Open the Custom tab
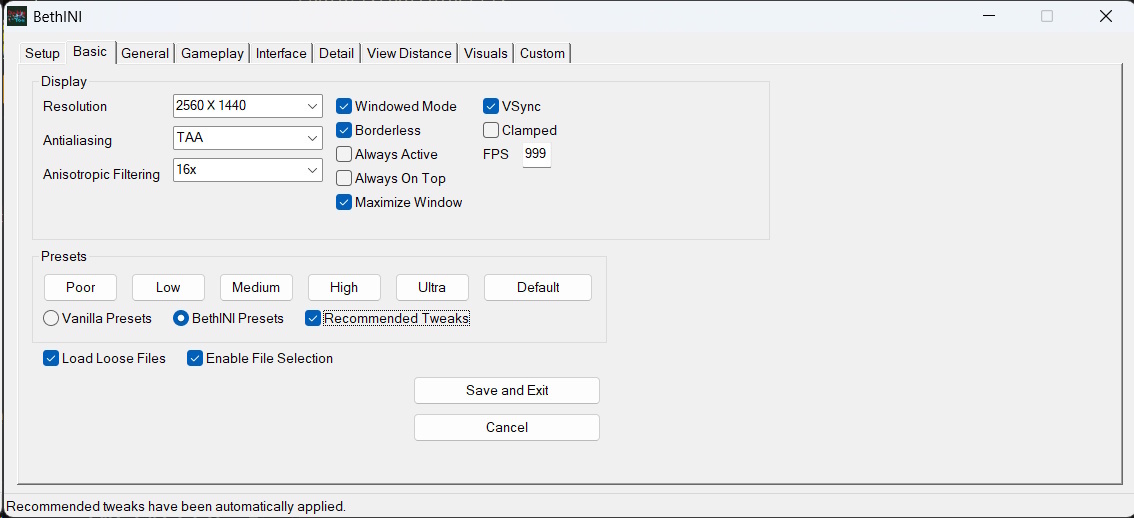 coord(542,54)
